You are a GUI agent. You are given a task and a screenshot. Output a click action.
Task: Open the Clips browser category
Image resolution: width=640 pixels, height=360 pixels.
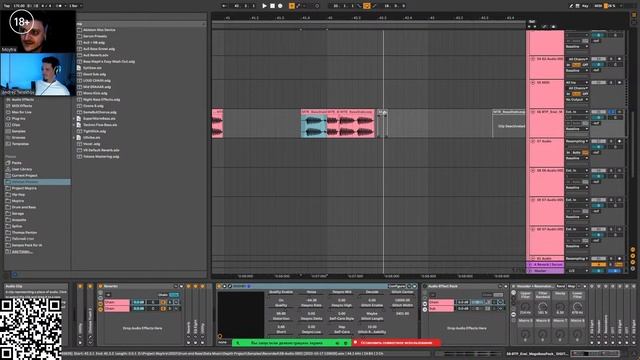coord(16,125)
